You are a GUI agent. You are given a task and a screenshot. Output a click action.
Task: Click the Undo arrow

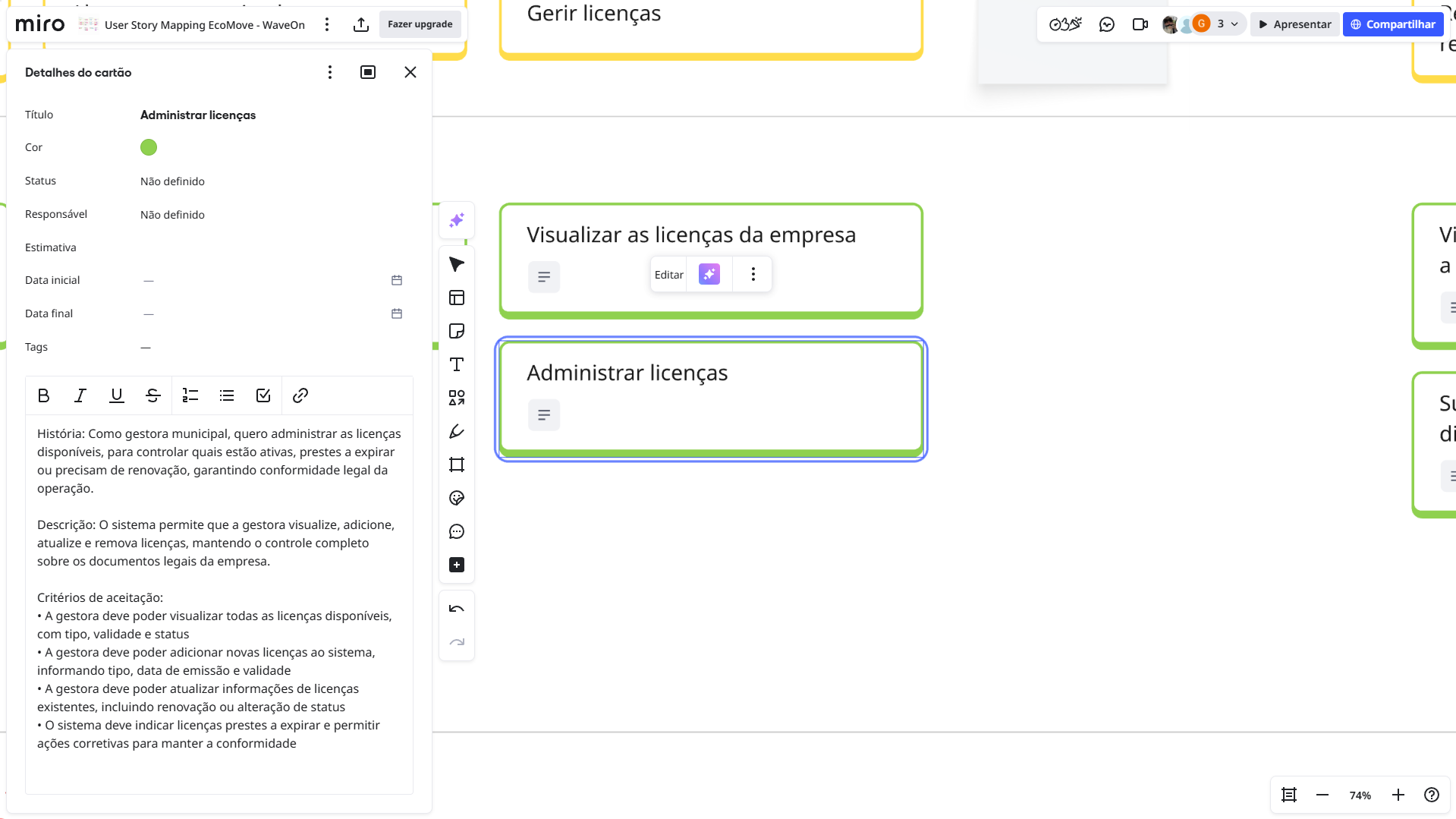(x=457, y=609)
